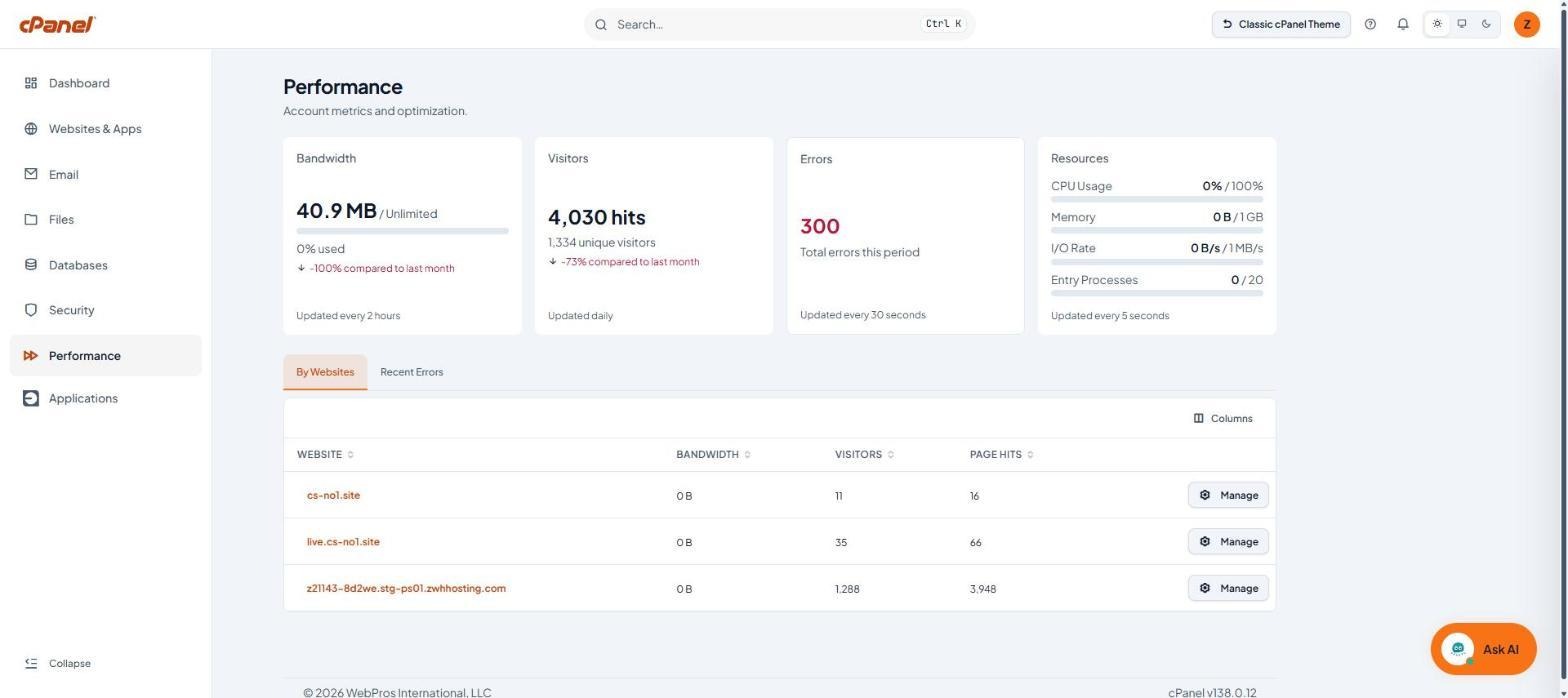Open the notifications bell
The image size is (1568, 698).
pos(1403,24)
